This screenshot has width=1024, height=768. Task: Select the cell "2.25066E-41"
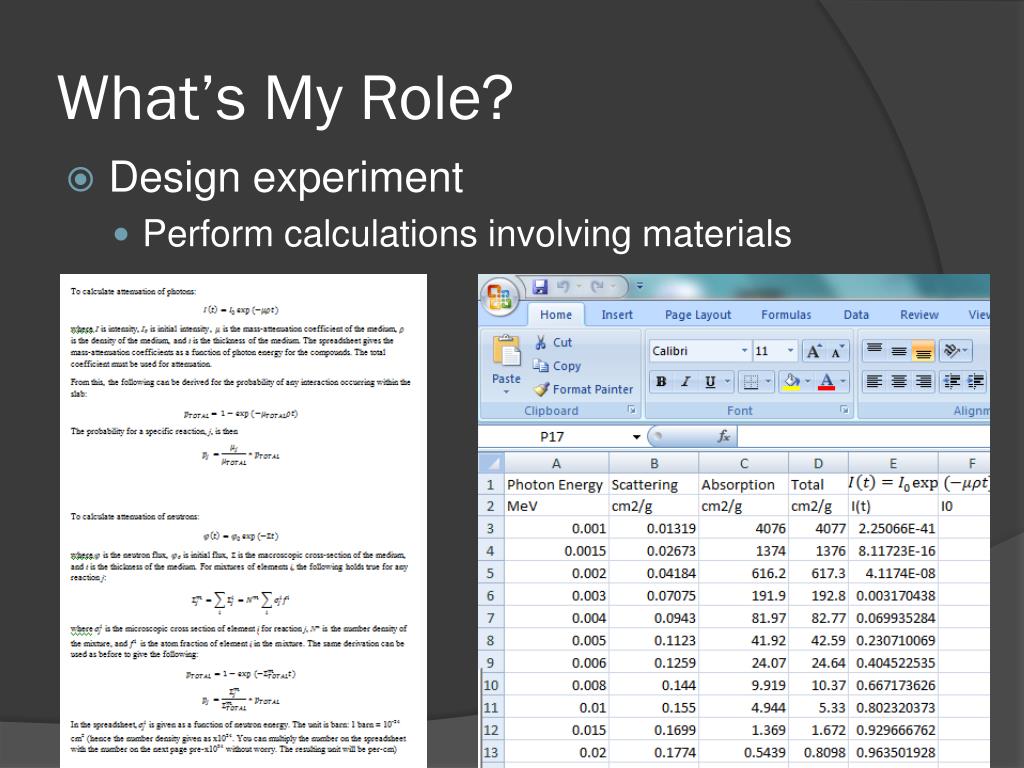(893, 528)
